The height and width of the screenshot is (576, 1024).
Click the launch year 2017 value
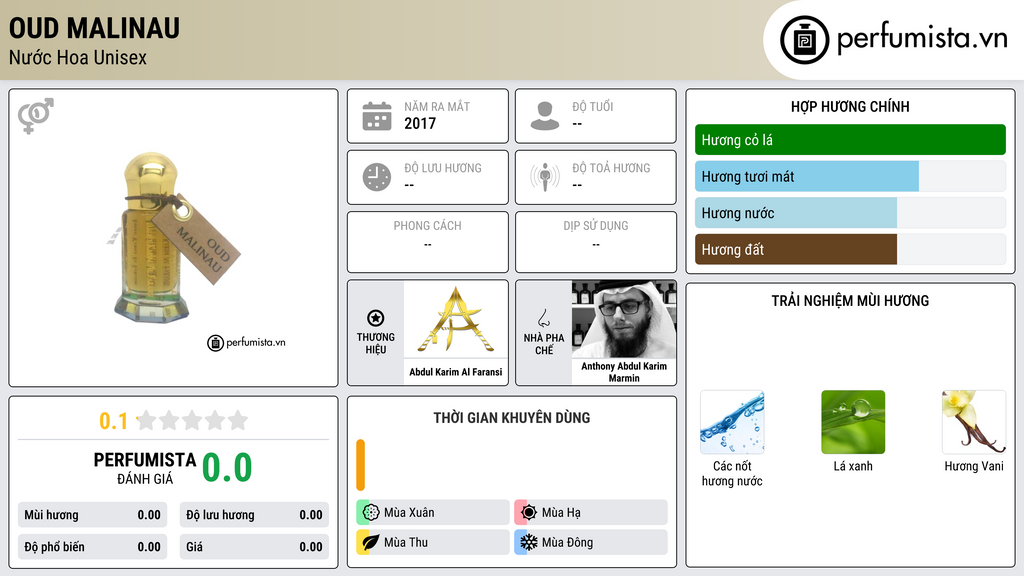pyautogui.click(x=420, y=123)
